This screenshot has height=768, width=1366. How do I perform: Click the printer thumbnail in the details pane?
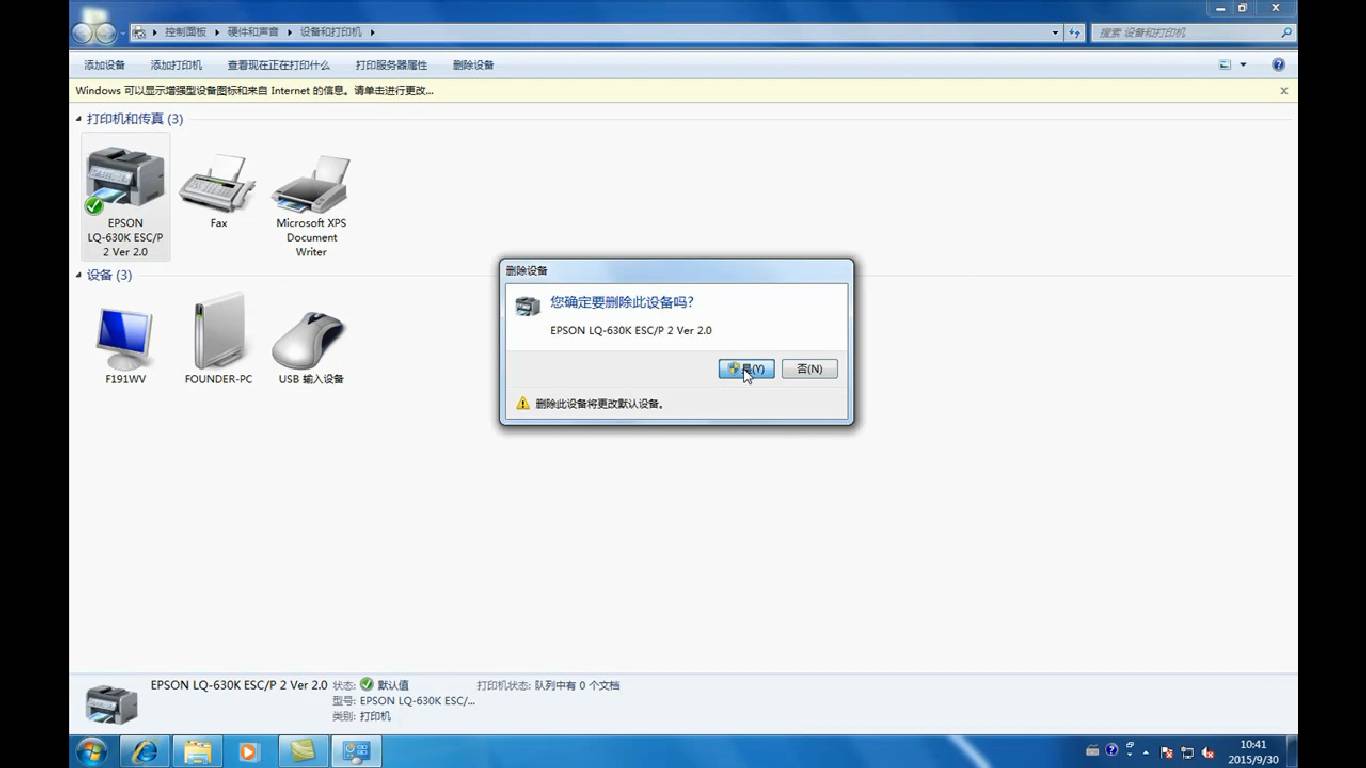pos(111,704)
